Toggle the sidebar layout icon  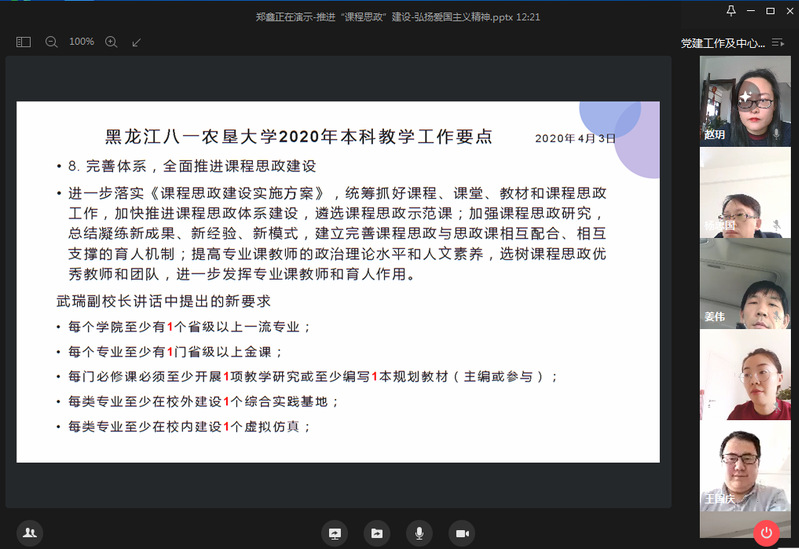coord(24,42)
